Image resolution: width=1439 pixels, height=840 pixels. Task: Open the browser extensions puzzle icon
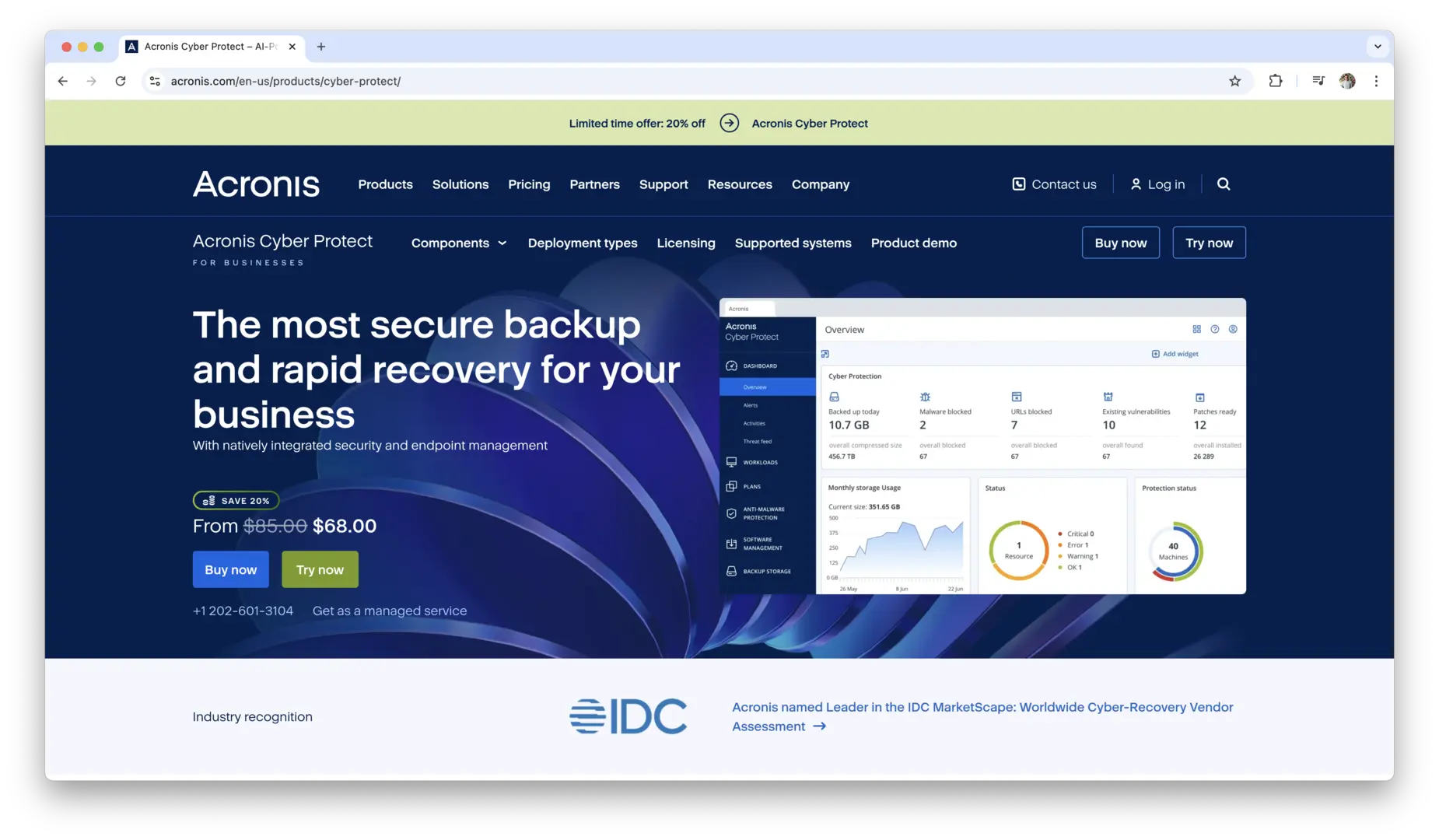[x=1276, y=81]
